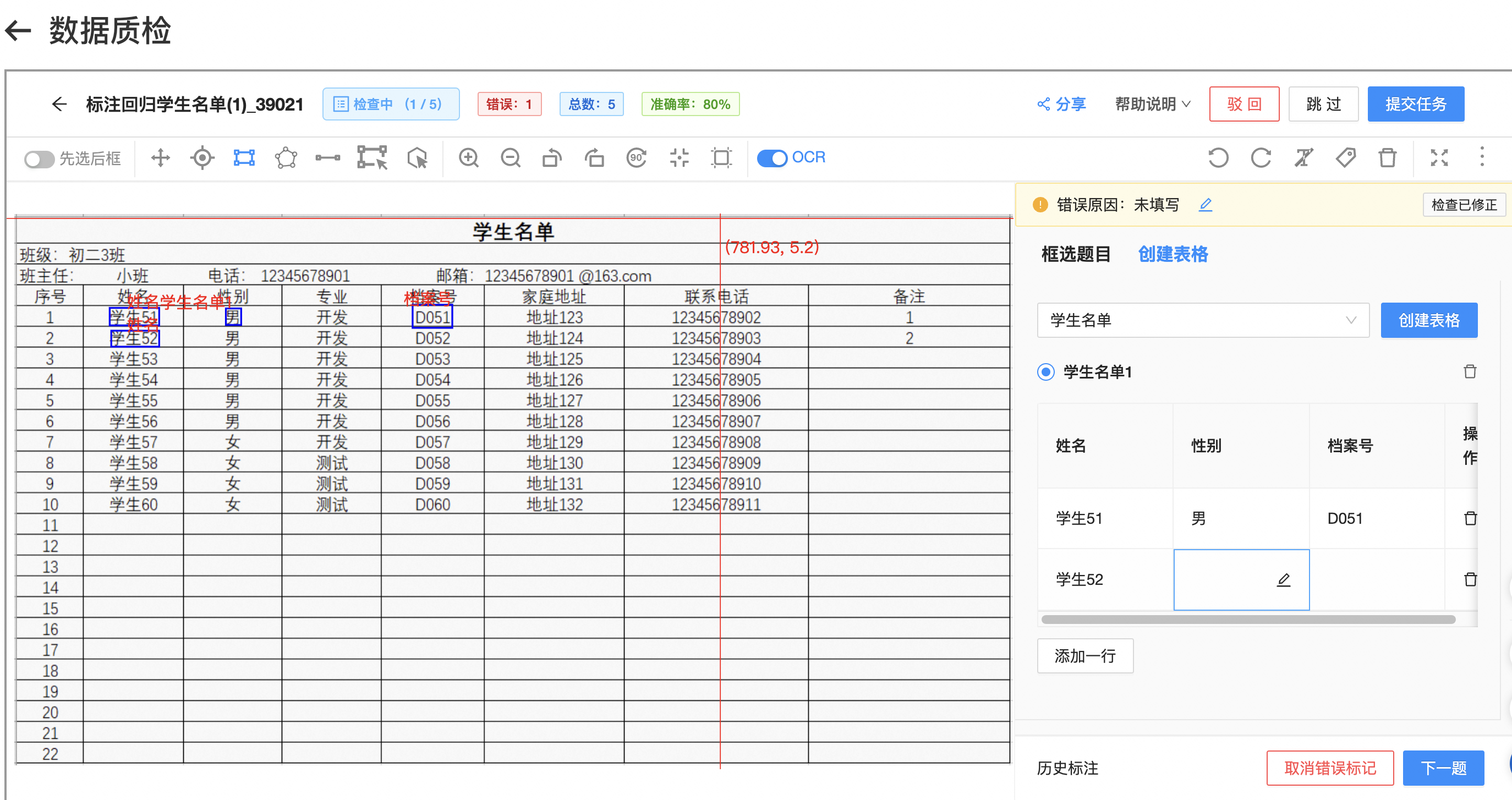Edit the error reason with pencil icon

coord(1206,205)
